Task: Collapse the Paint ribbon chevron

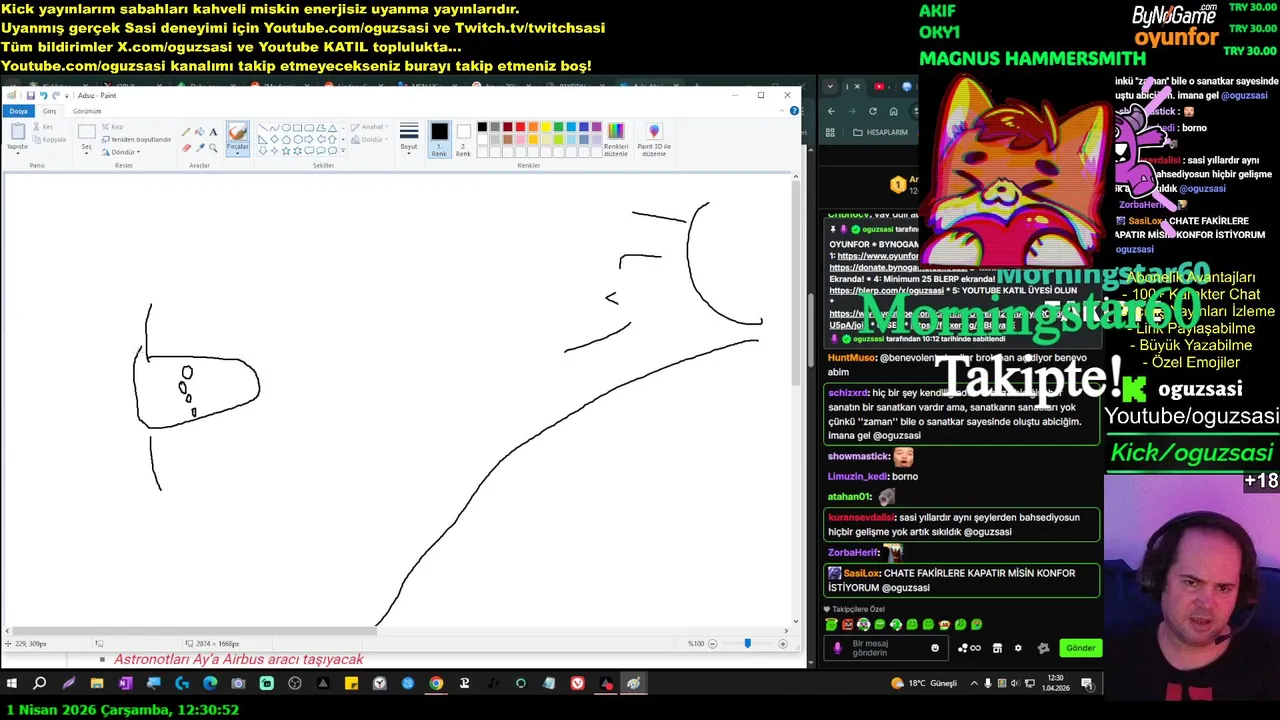Action: [x=781, y=111]
